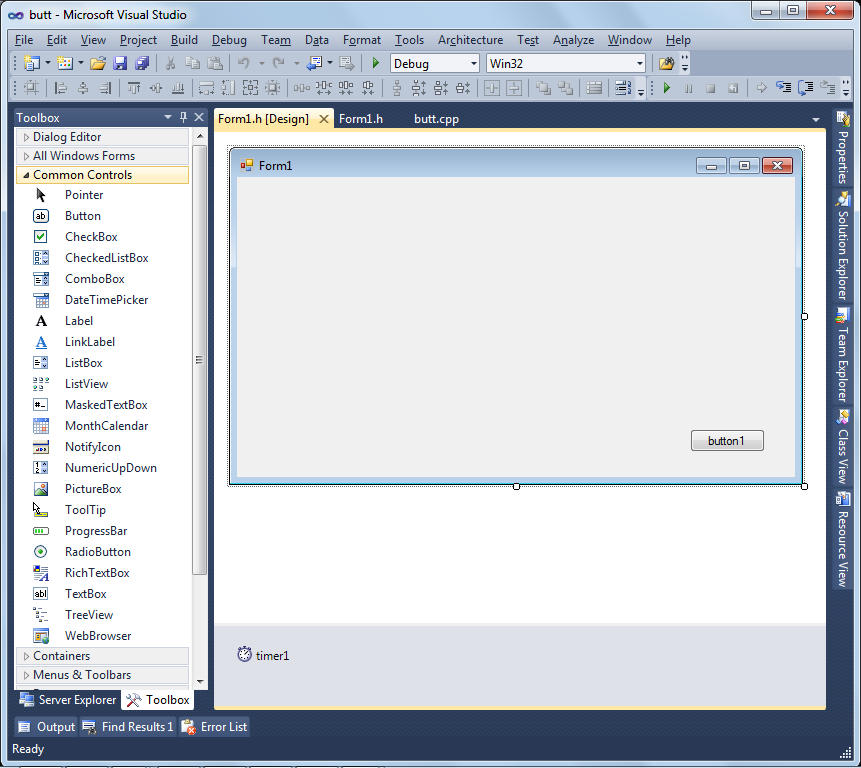Click the Add New Item toolbar icon

(x=65, y=64)
